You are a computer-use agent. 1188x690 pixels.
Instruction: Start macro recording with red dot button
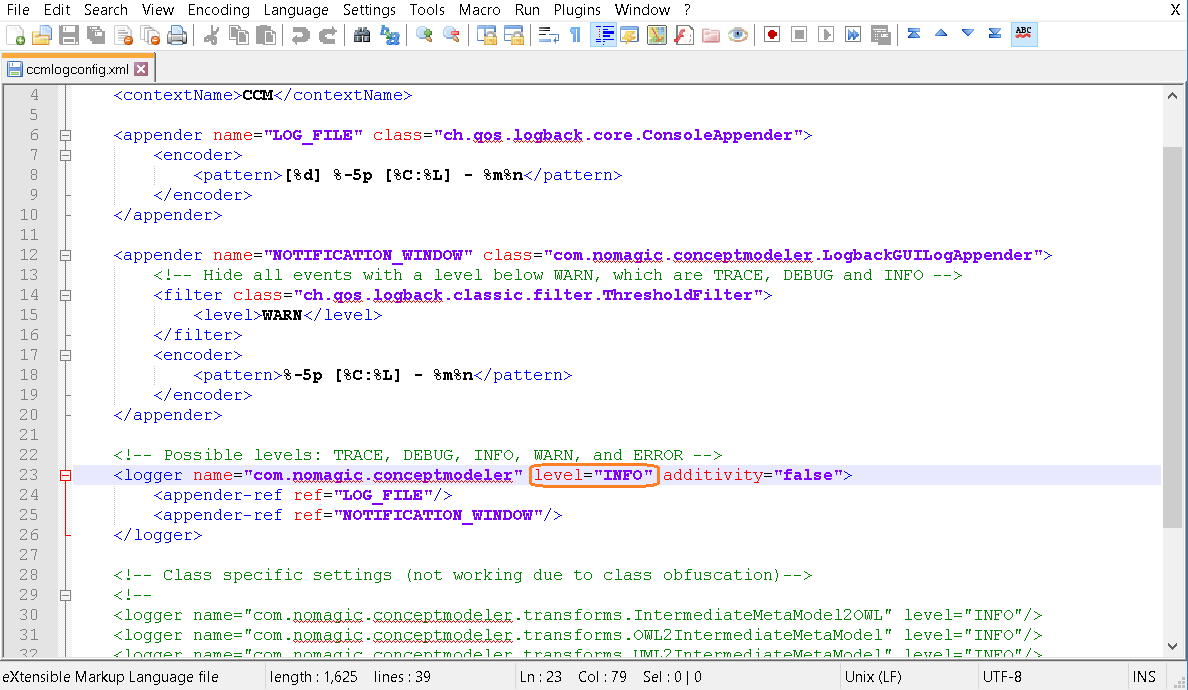[x=772, y=35]
